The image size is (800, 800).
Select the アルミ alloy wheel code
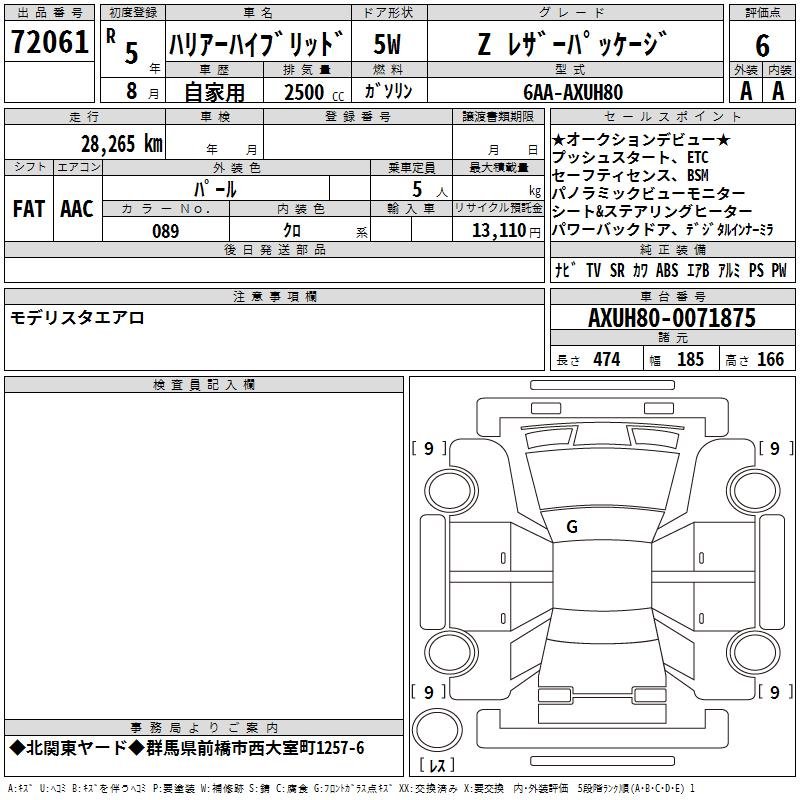pos(729,270)
